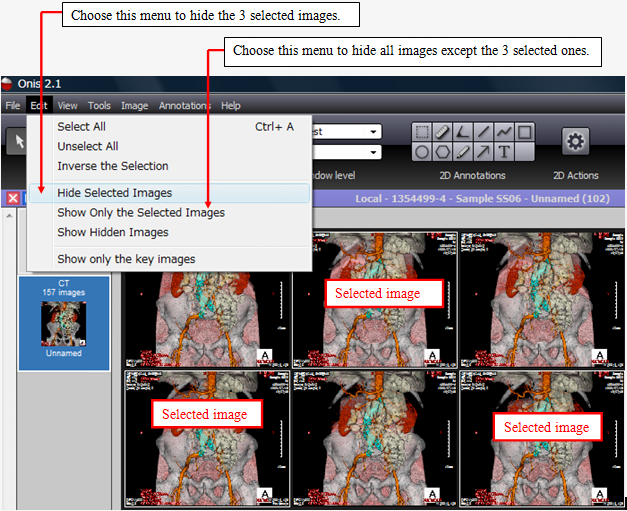This screenshot has height=511, width=627.
Task: Open the Tools menu
Action: point(99,106)
